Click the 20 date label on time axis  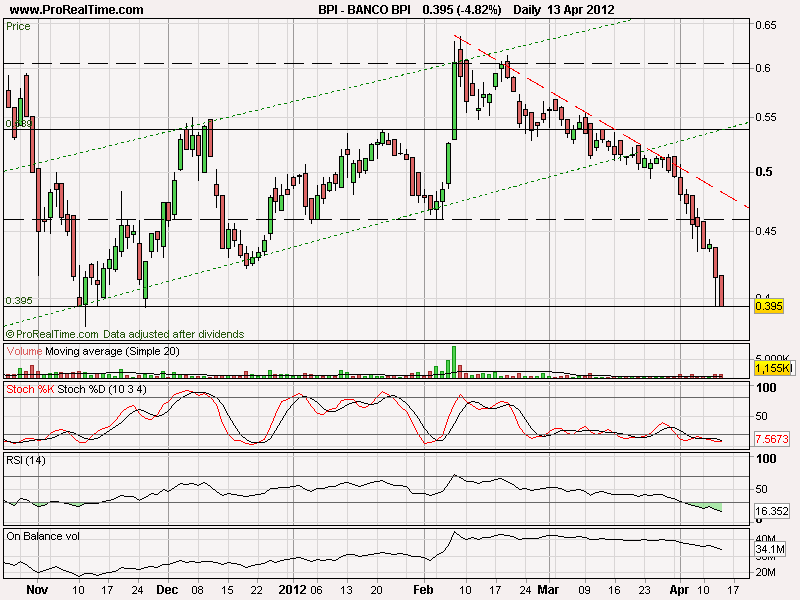[x=376, y=590]
